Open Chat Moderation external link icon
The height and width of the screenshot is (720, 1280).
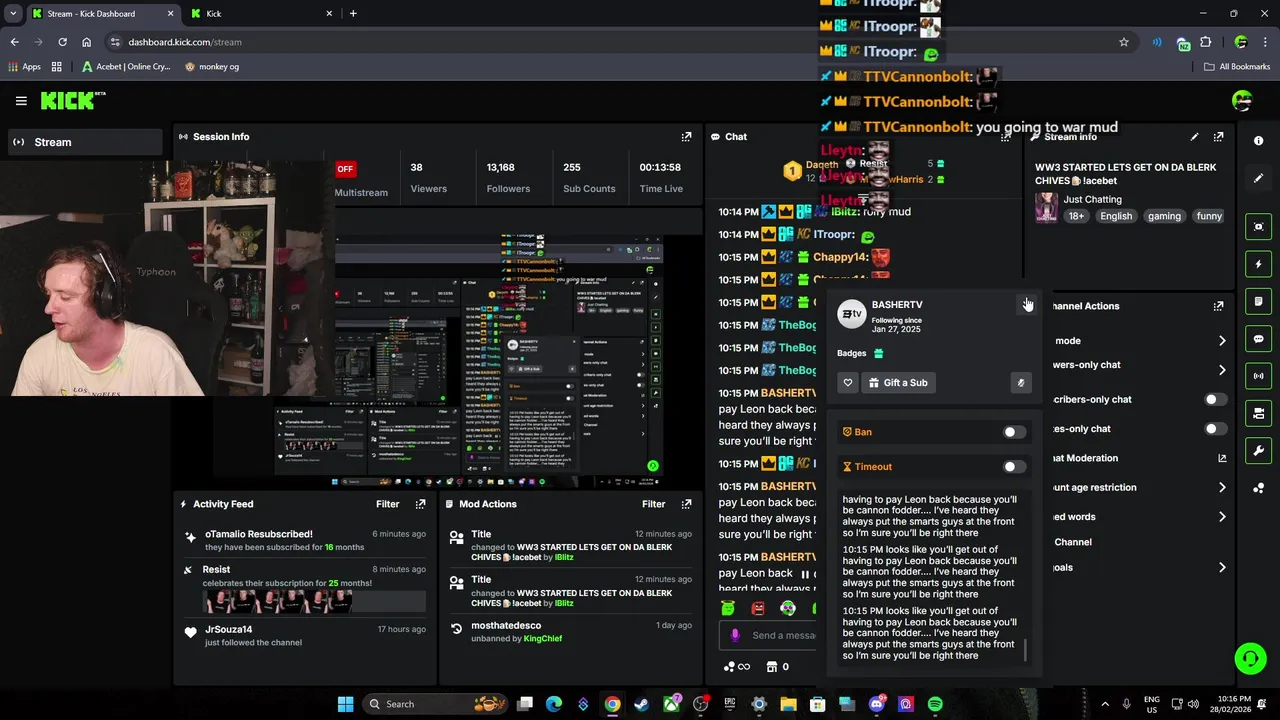pos(1222,458)
